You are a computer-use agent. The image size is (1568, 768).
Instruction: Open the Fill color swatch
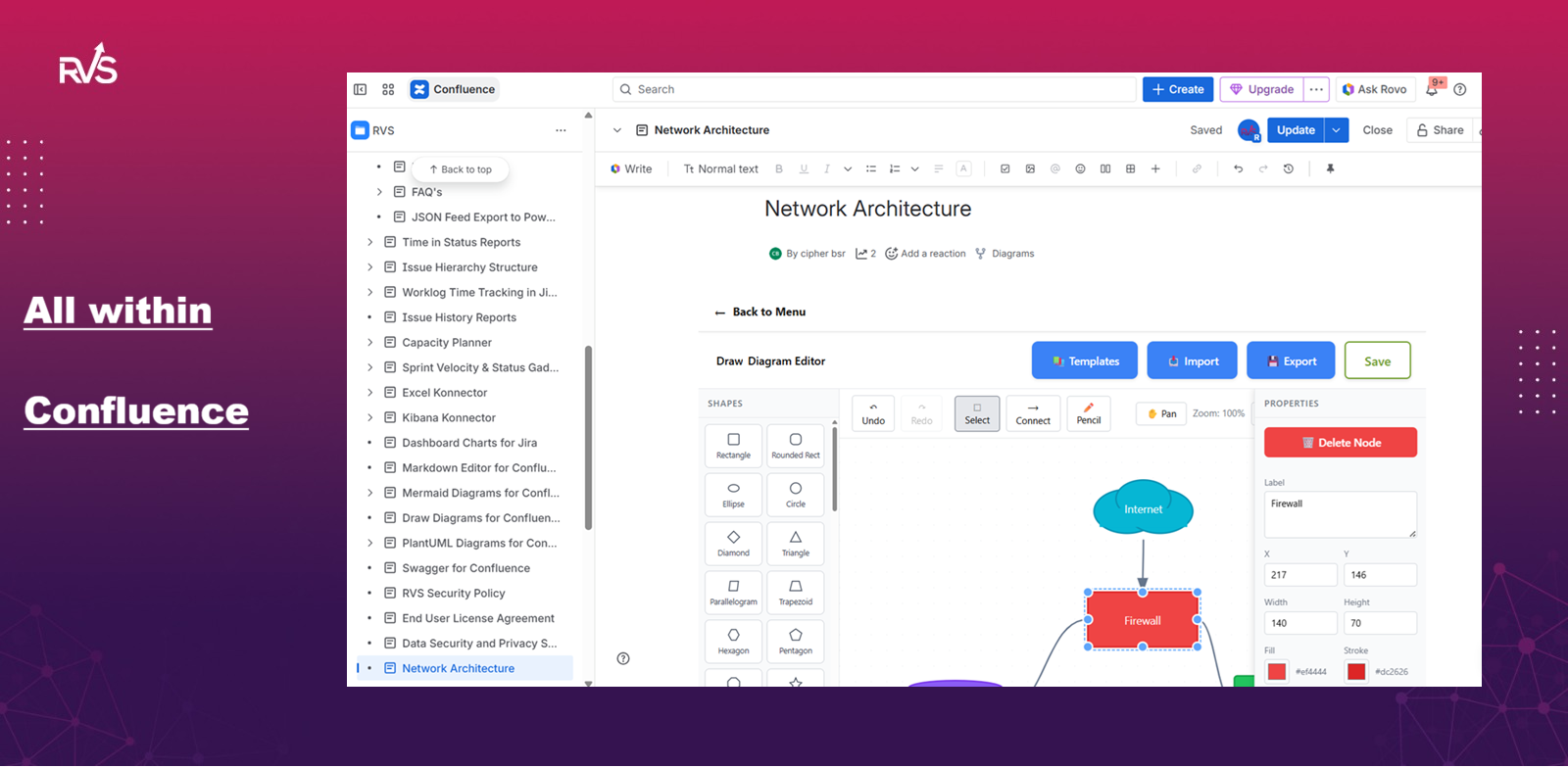click(1277, 672)
